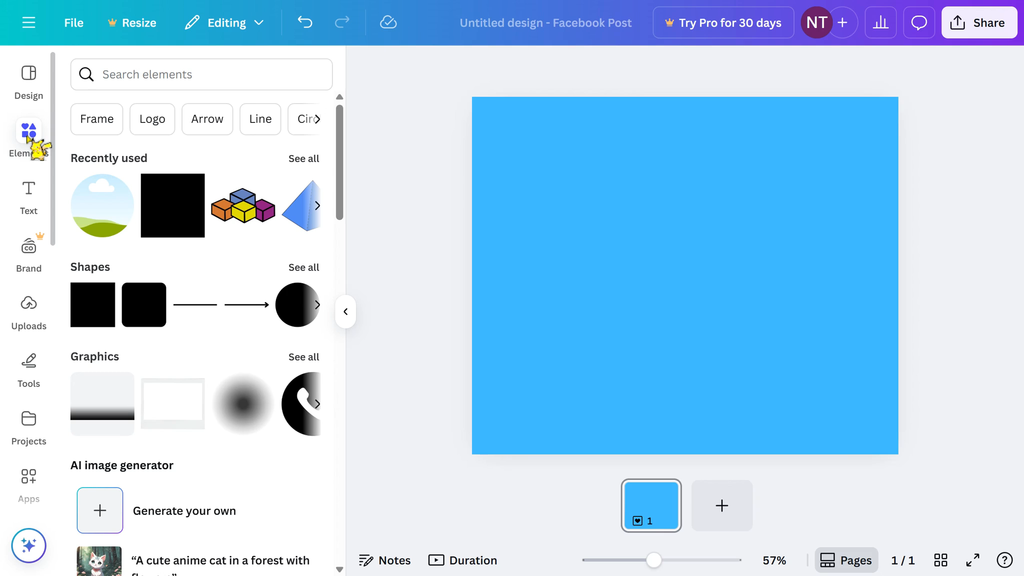The width and height of the screenshot is (1024, 576).
Task: Open the hamburger main menu
Action: click(28, 22)
